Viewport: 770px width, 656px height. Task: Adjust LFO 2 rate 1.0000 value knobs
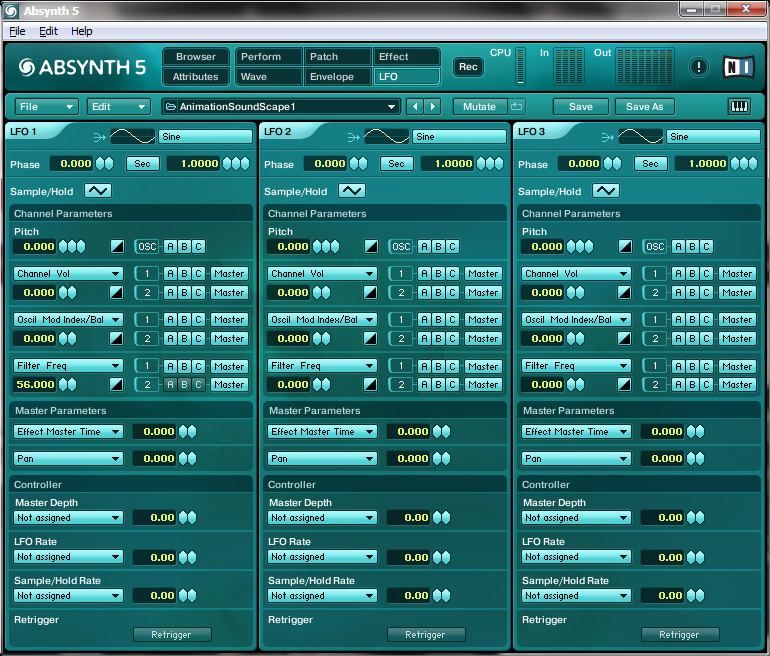tap(490, 164)
